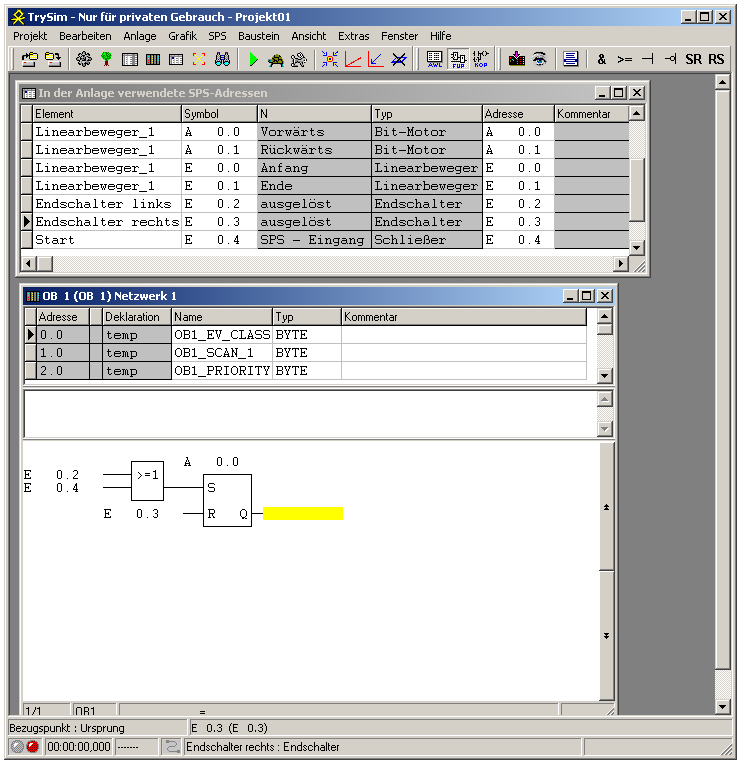
Task: Click the eye monitor icon
Action: 540,60
